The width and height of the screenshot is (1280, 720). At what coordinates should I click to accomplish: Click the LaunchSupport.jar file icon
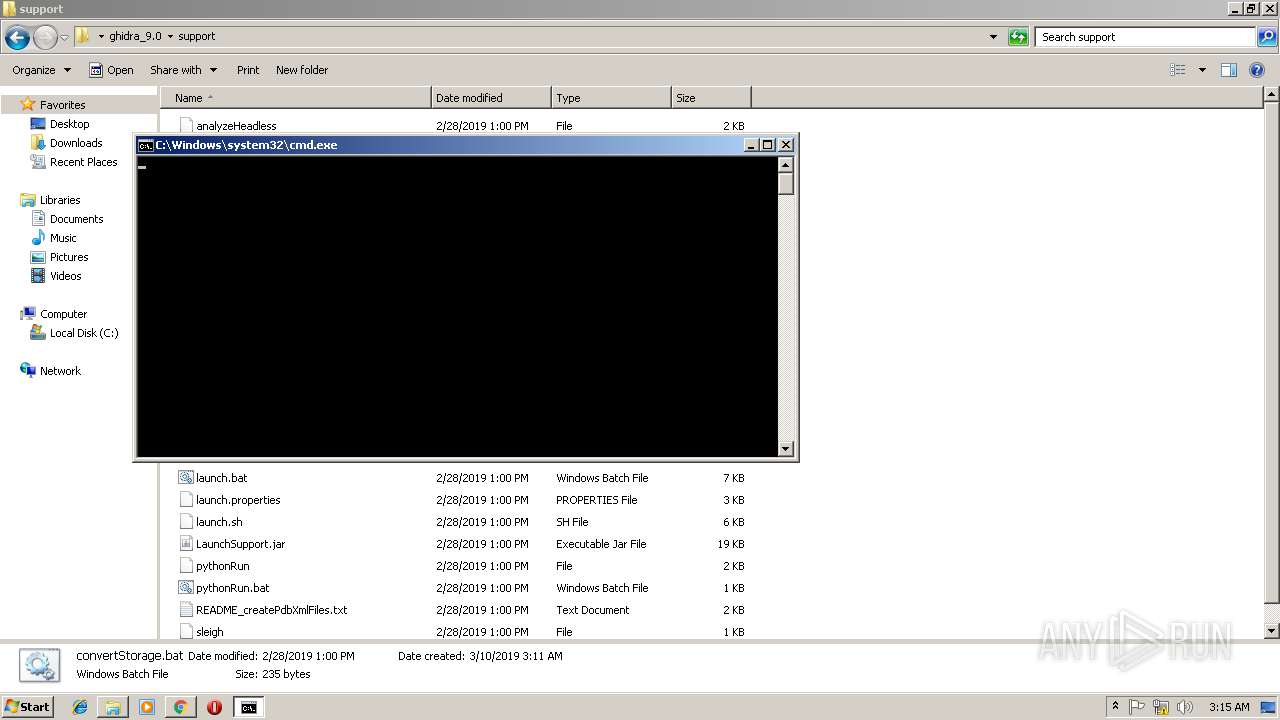click(186, 544)
